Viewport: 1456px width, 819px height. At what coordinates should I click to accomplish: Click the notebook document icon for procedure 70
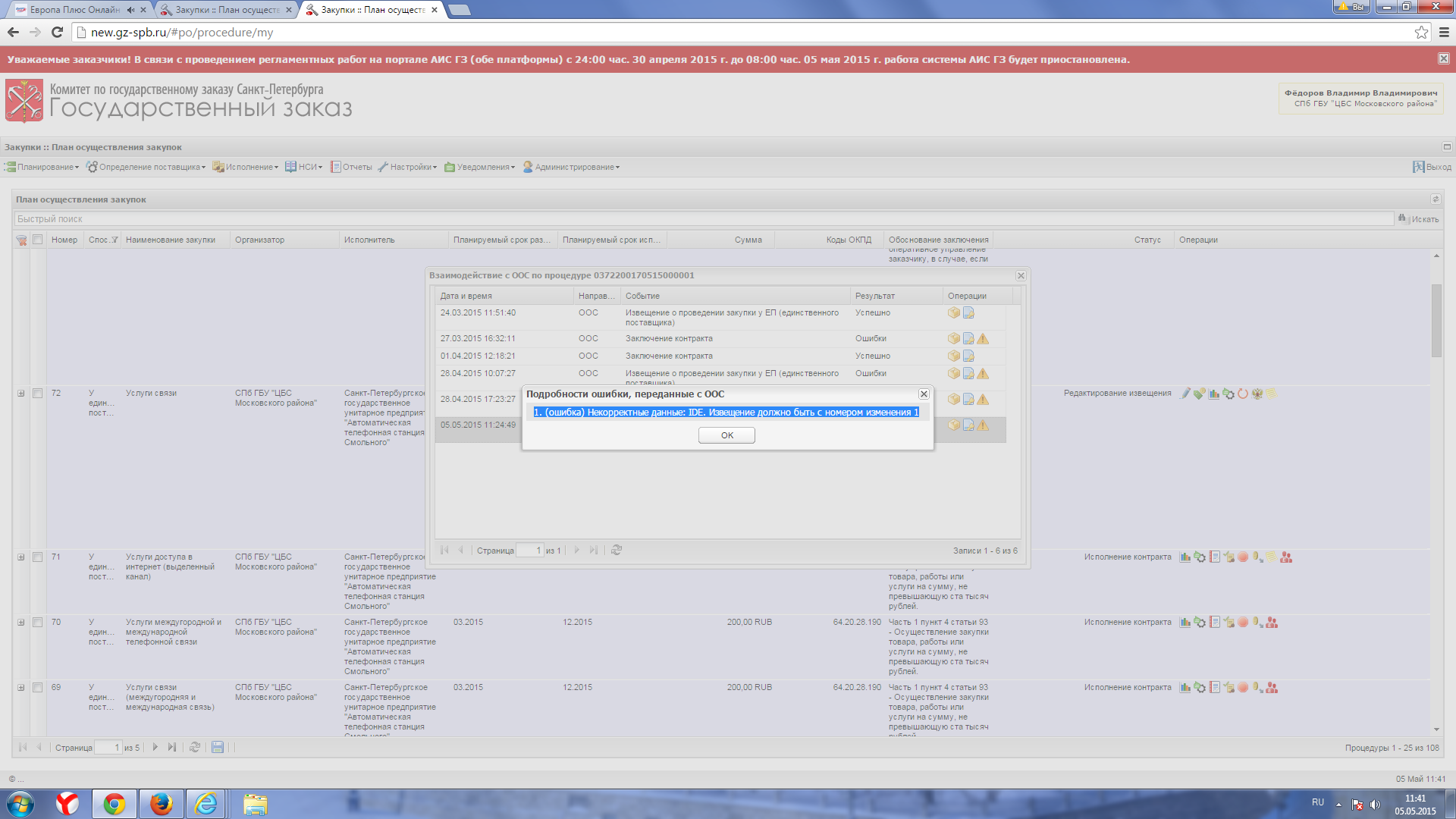coord(1214,623)
